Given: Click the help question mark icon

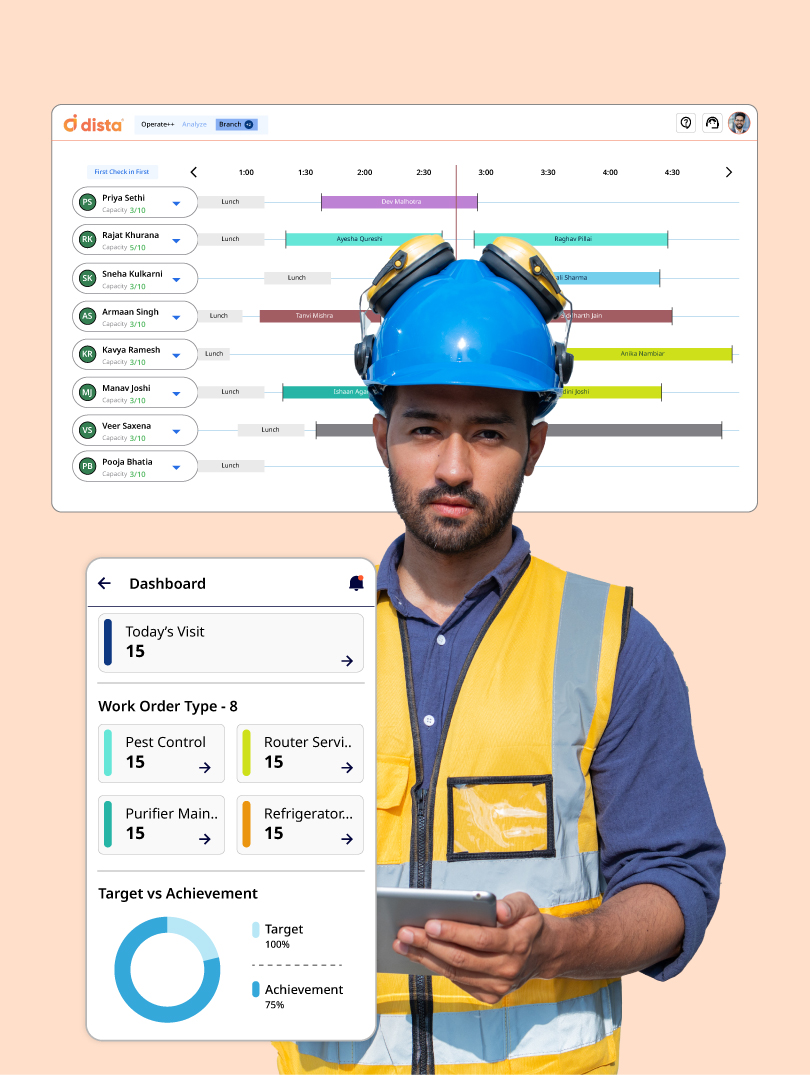Looking at the screenshot, I should (x=686, y=123).
